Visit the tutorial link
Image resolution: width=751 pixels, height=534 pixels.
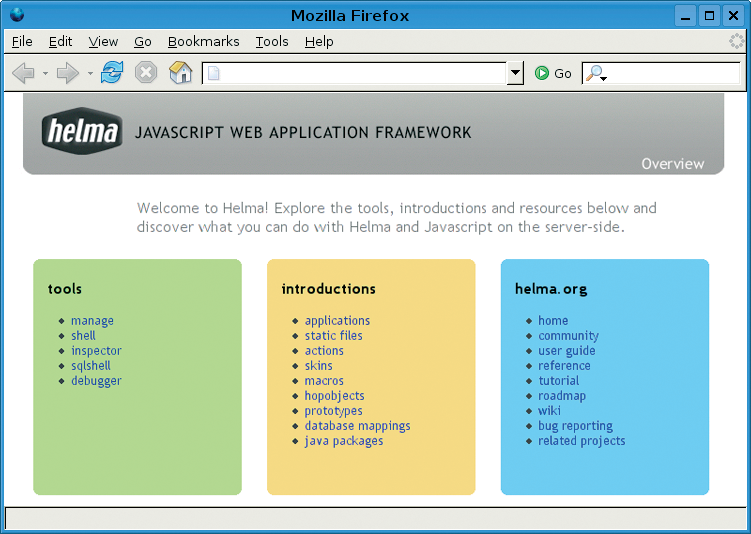point(558,381)
